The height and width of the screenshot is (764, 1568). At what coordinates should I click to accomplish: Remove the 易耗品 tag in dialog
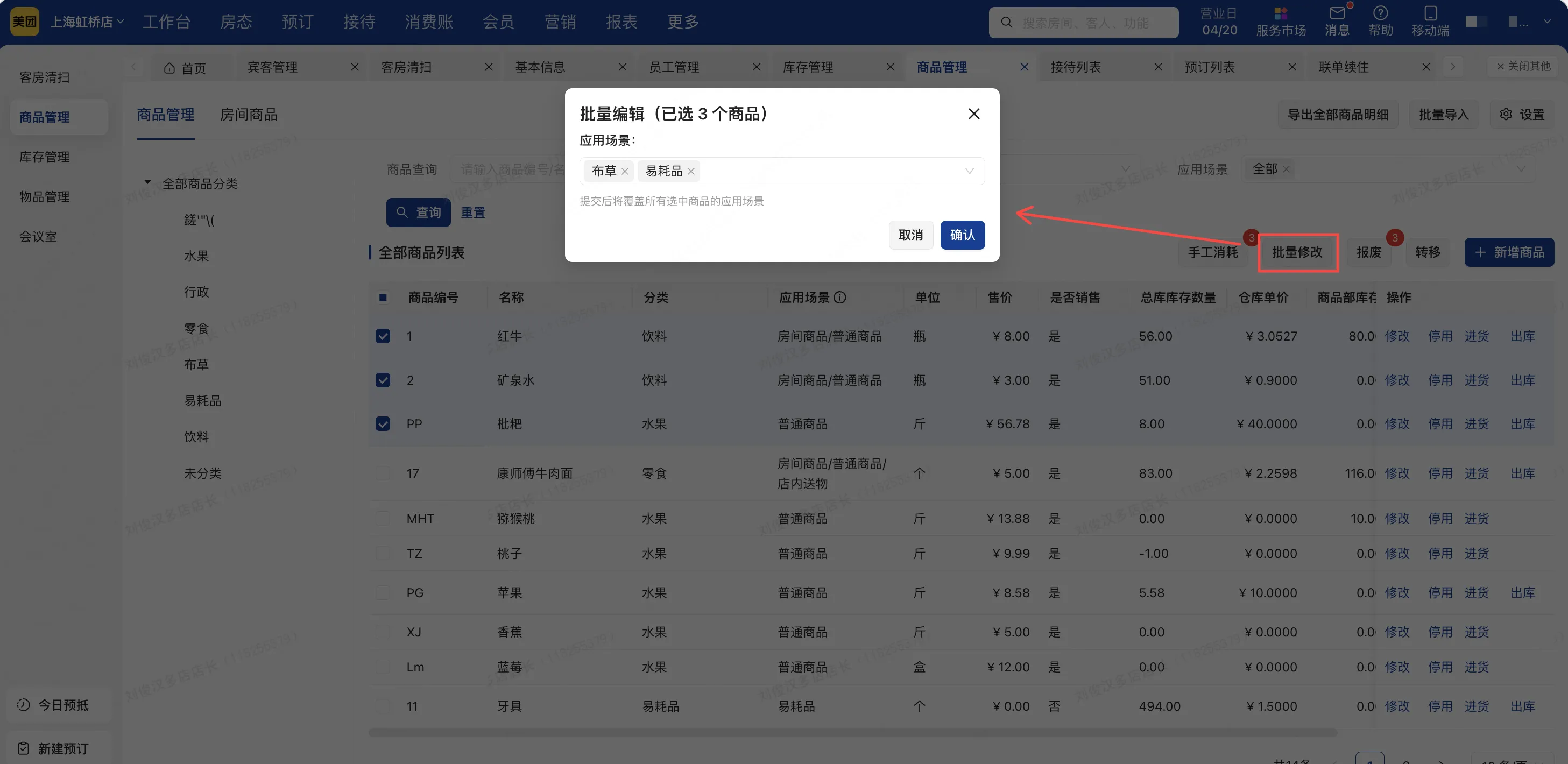coord(691,172)
